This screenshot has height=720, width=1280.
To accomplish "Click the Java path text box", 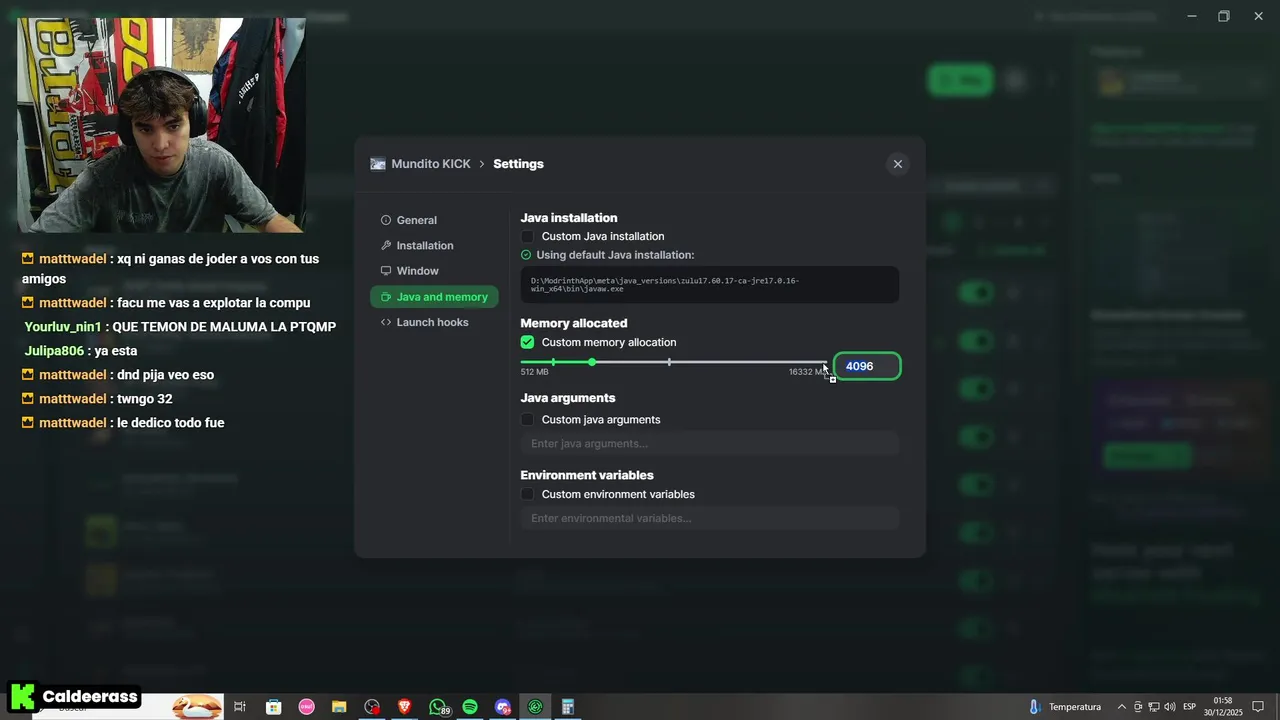I will coord(709,285).
